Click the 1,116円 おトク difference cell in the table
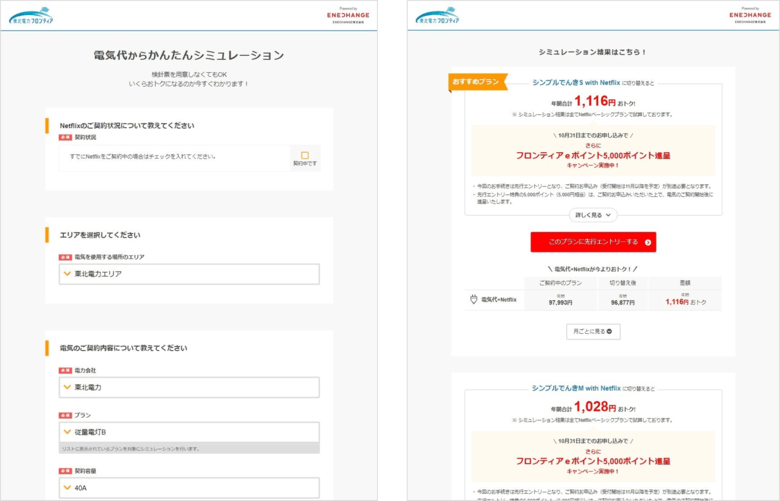The width and height of the screenshot is (780, 501). pyautogui.click(x=685, y=300)
